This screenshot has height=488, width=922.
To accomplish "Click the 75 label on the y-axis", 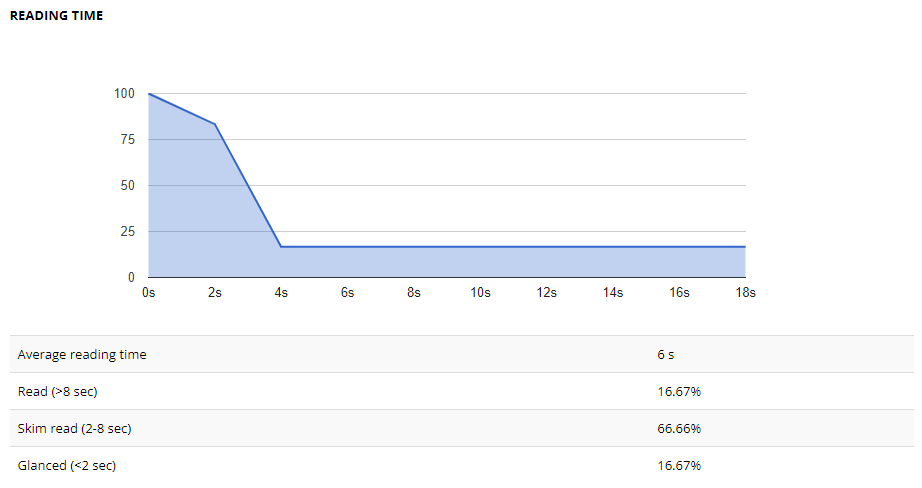I will (x=126, y=140).
